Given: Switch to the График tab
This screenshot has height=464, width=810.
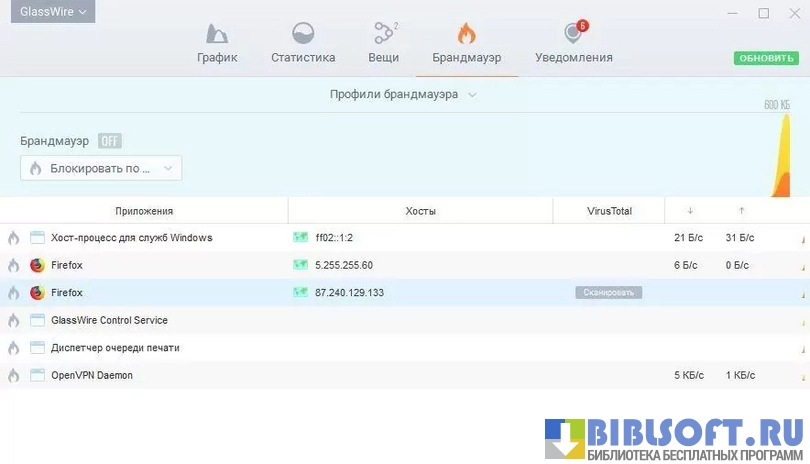Looking at the screenshot, I should pos(217,44).
